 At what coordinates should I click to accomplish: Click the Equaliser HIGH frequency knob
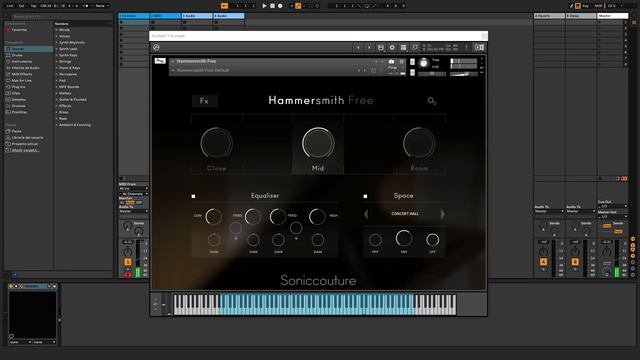[317, 217]
